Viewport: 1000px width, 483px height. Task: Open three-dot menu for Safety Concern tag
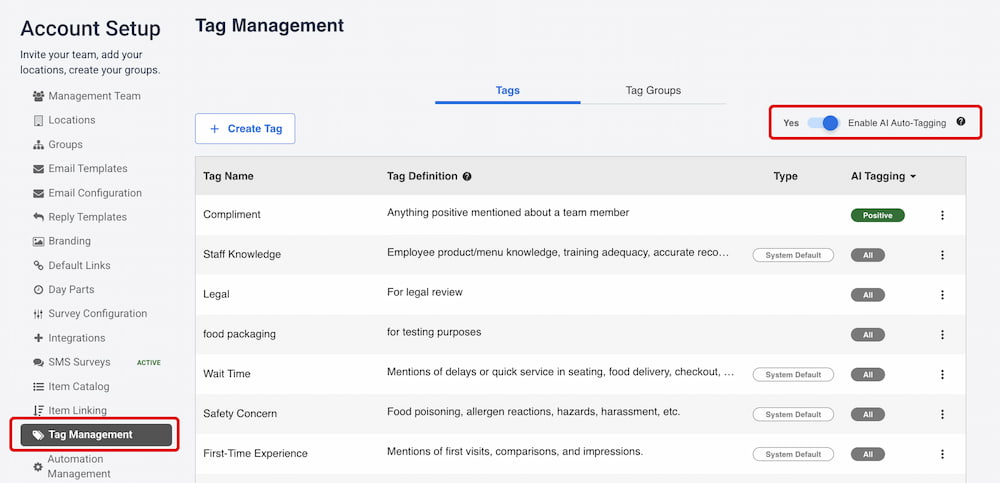click(943, 414)
